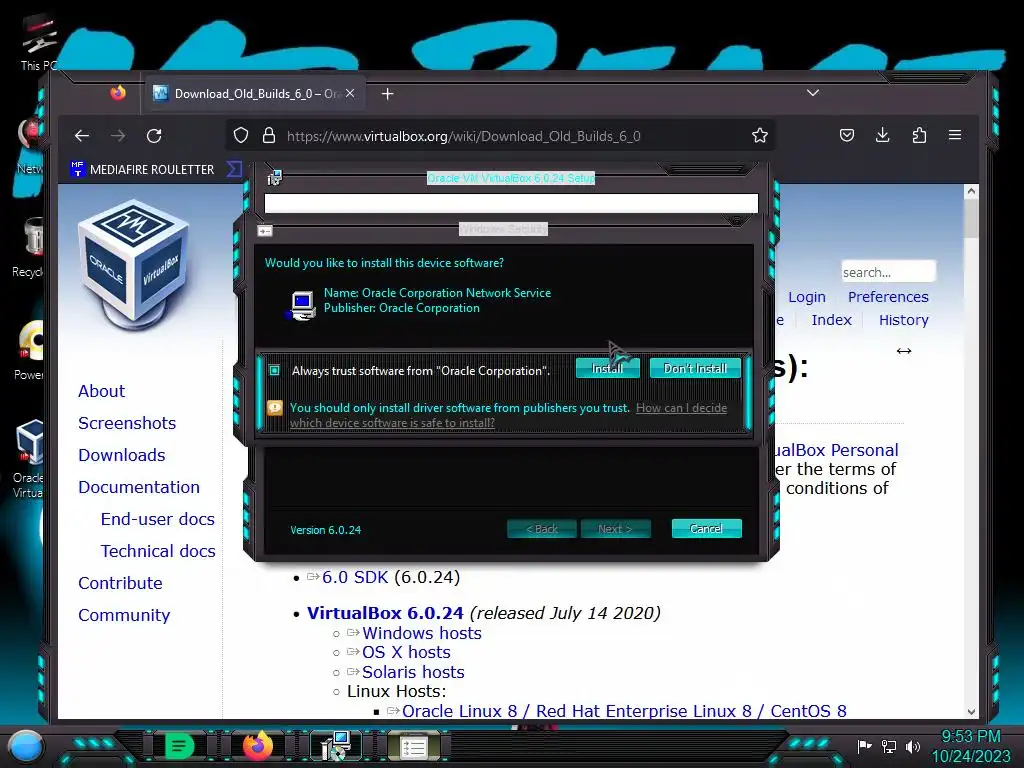The height and width of the screenshot is (768, 1024).
Task: Open the Oracle VirtualBox desktop shortcut
Action: coord(29,460)
